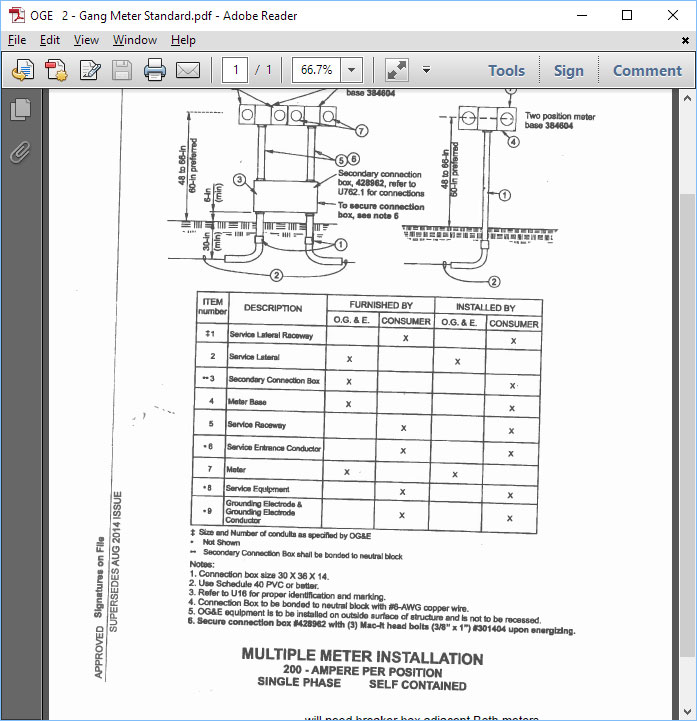Screen dimensions: 697x721
Task: Click 'Service Equipment' table description
Action: tap(257, 489)
